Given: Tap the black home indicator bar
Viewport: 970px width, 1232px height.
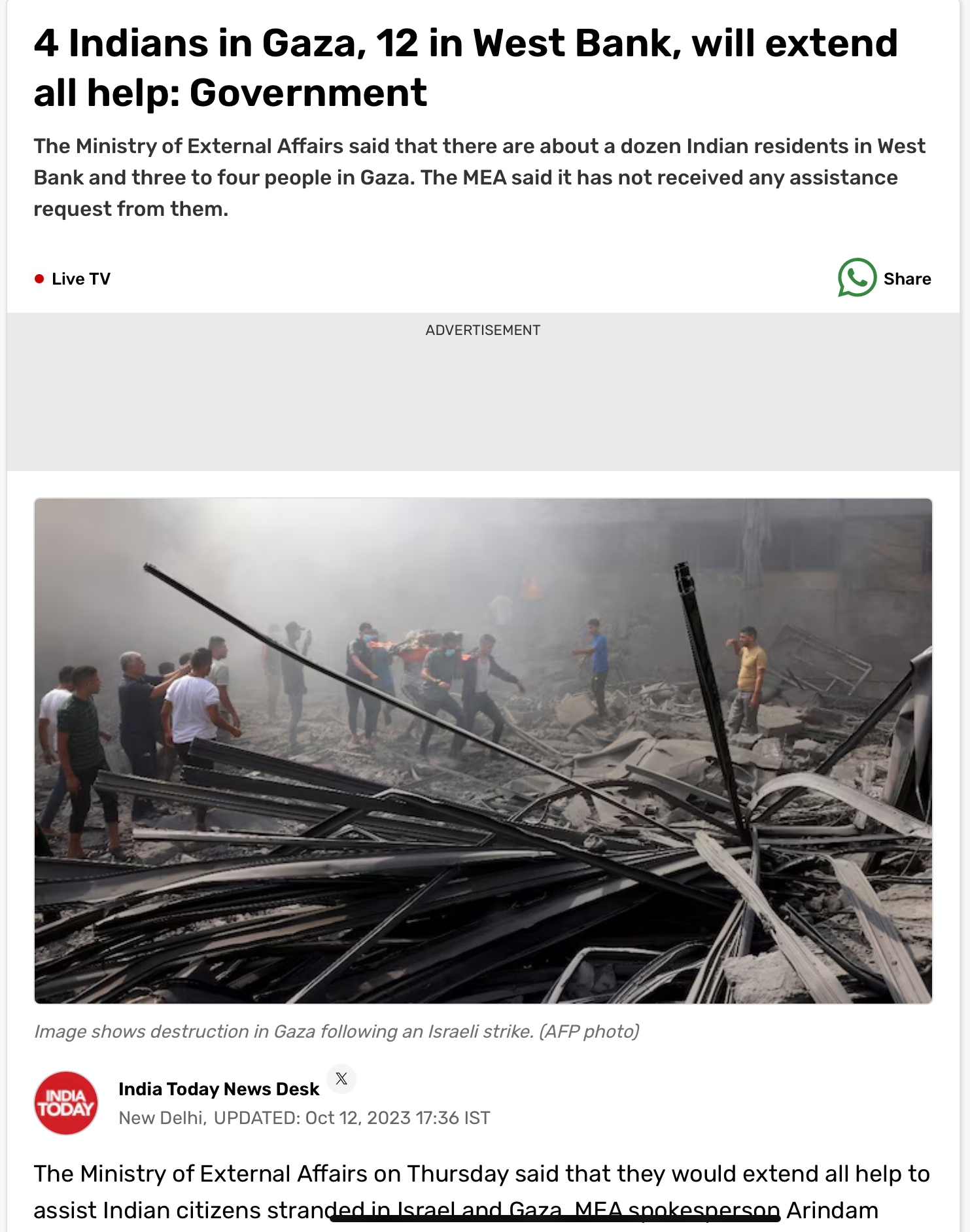Looking at the screenshot, I should pyautogui.click(x=555, y=1218).
